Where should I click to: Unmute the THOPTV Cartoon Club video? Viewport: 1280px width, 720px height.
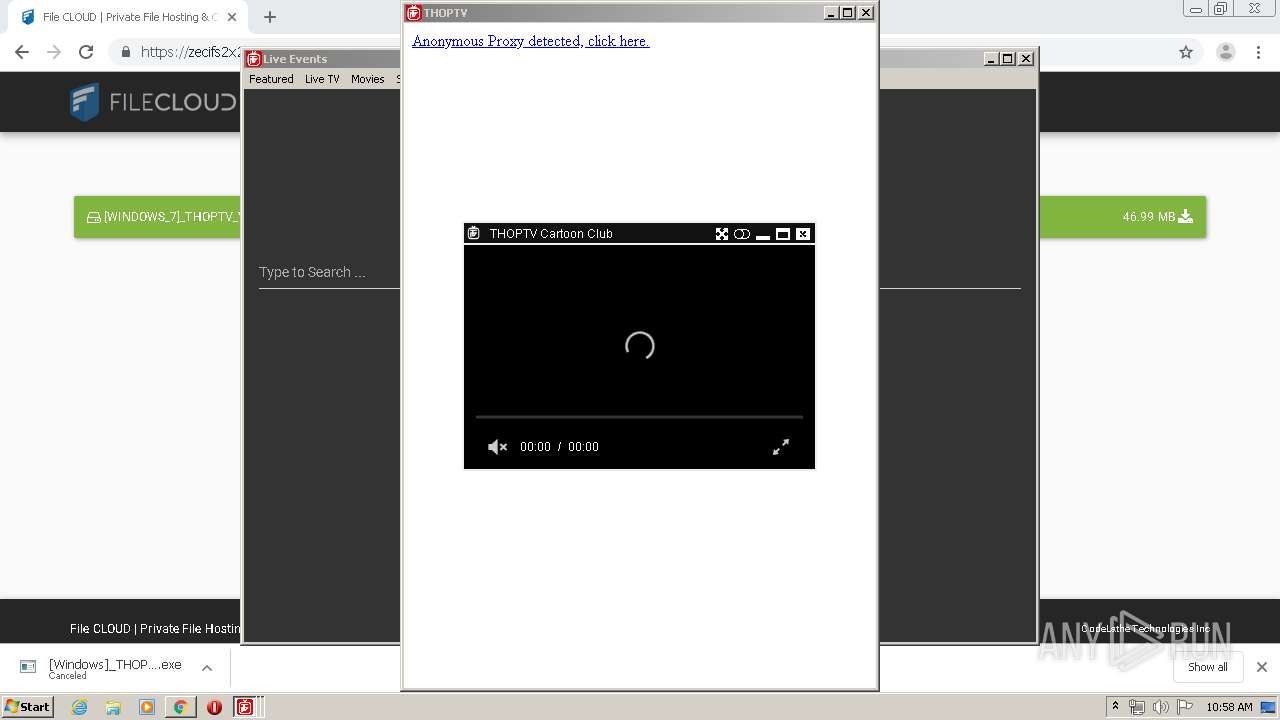(x=497, y=447)
